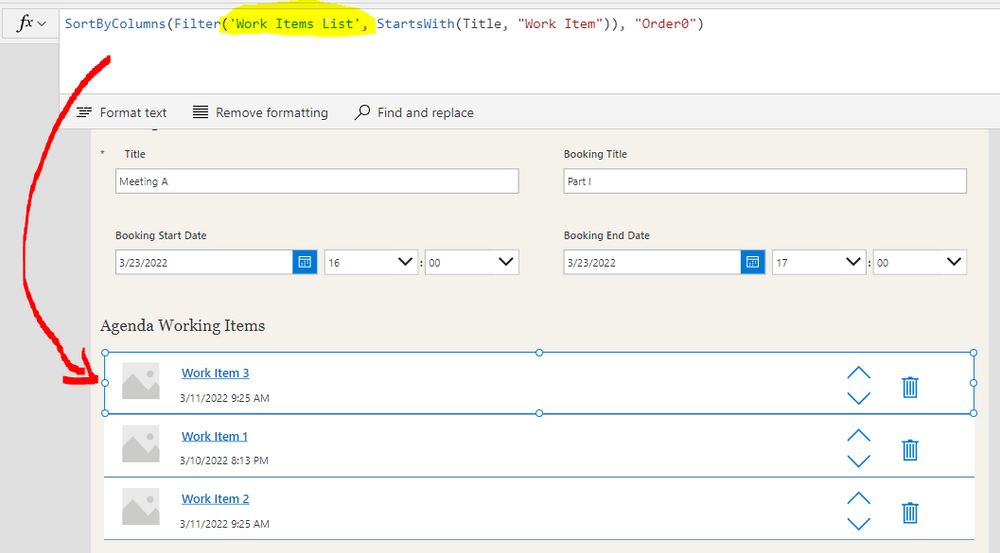1000x553 pixels.
Task: Move Work Item 3 down with chevron
Action: click(858, 398)
